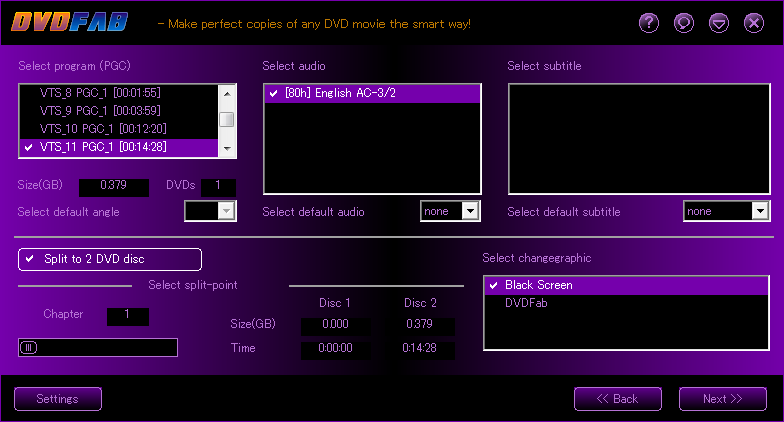Screen dimensions: 784x422
Task: Click the Disc 2 time value 0:14:28
Action: tap(420, 349)
